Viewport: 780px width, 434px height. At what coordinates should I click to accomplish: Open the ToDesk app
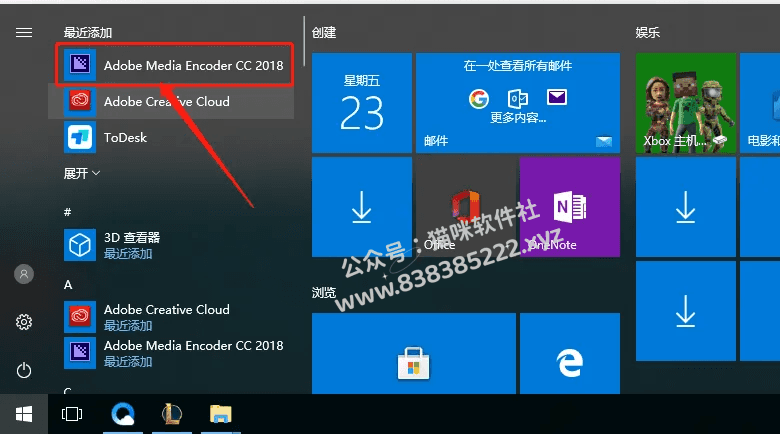click(x=171, y=137)
